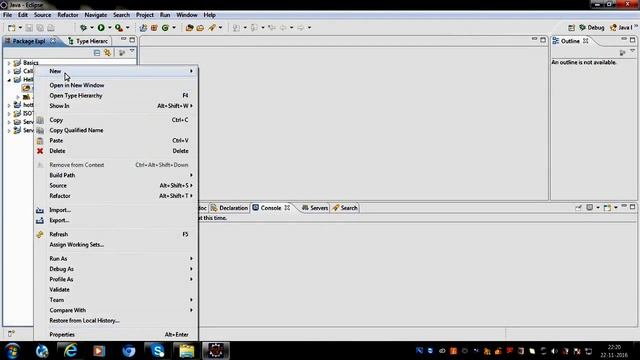This screenshot has width=640, height=360.
Task: Open the Run As submenu
Action: point(116,259)
